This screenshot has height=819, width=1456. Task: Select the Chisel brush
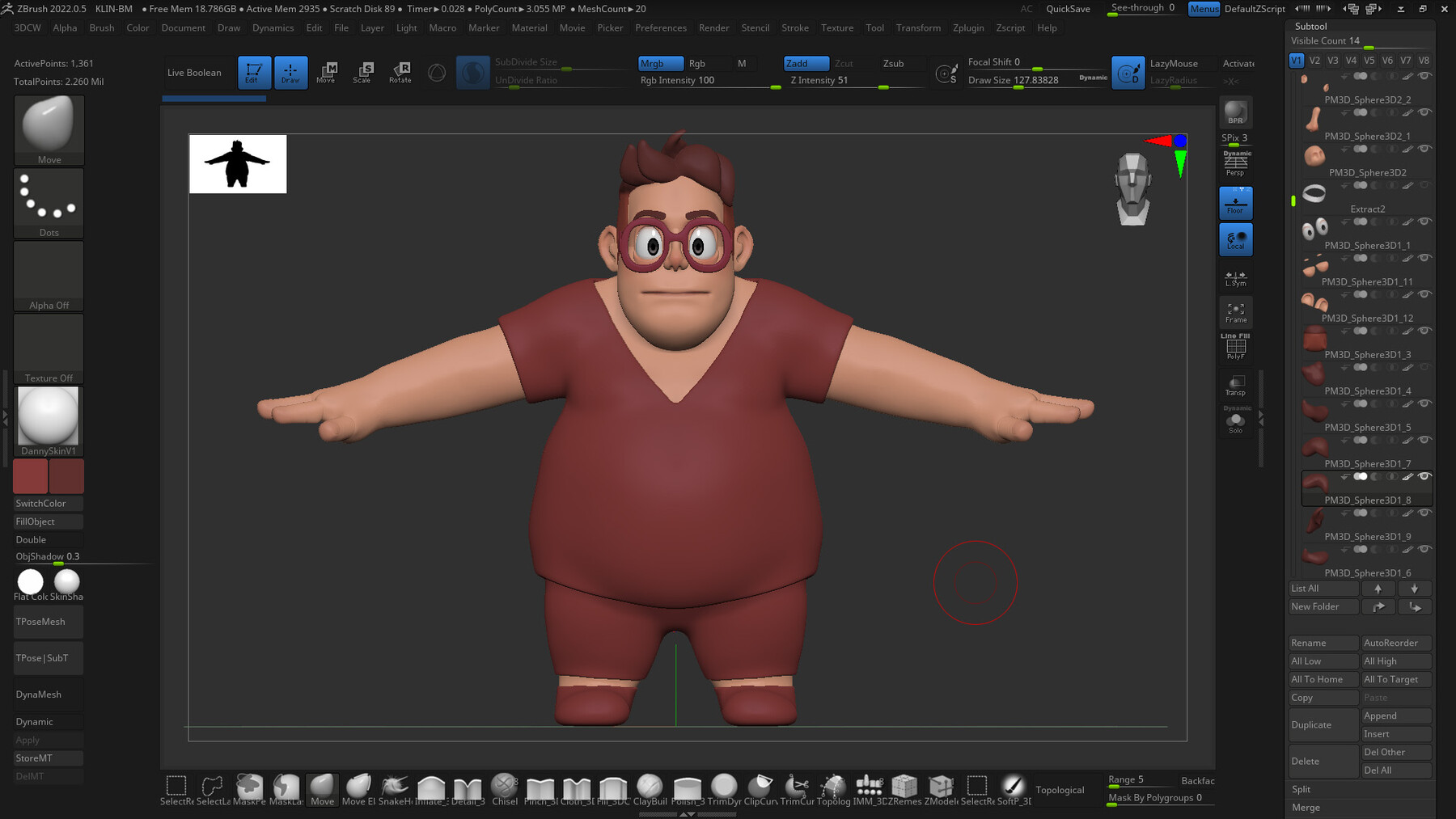[x=504, y=790]
